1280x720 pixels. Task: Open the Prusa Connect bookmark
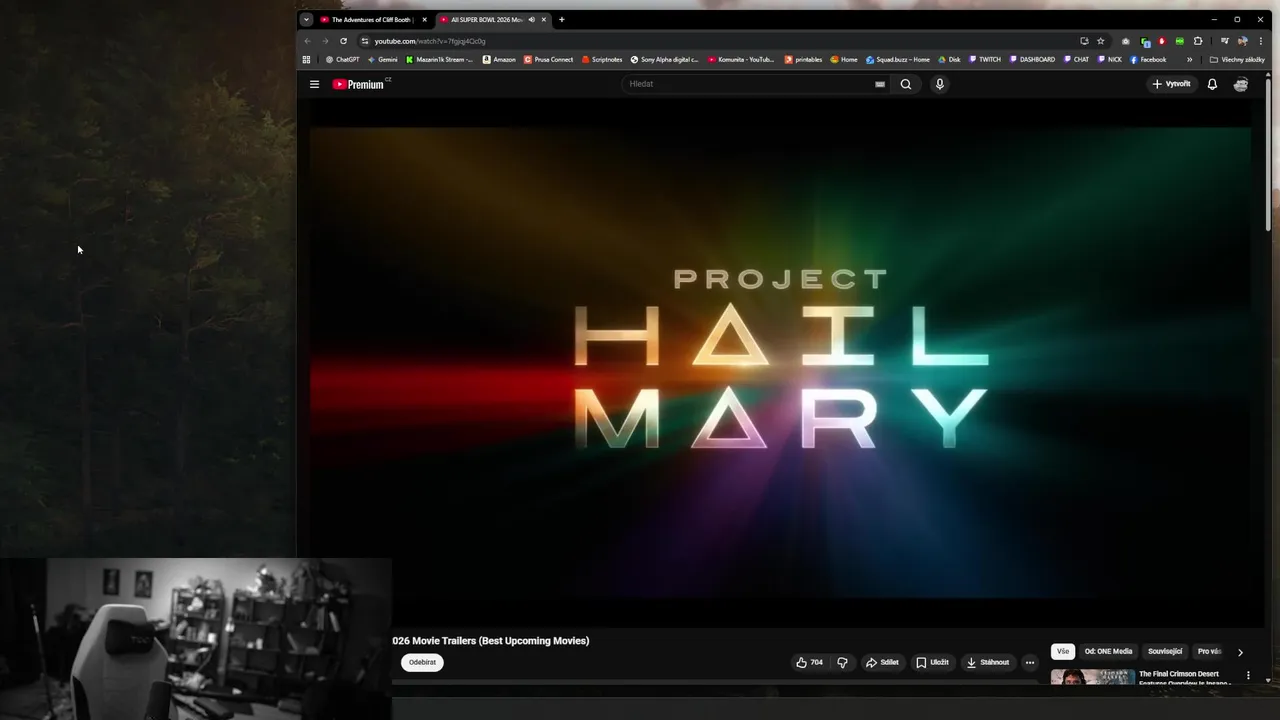click(549, 59)
